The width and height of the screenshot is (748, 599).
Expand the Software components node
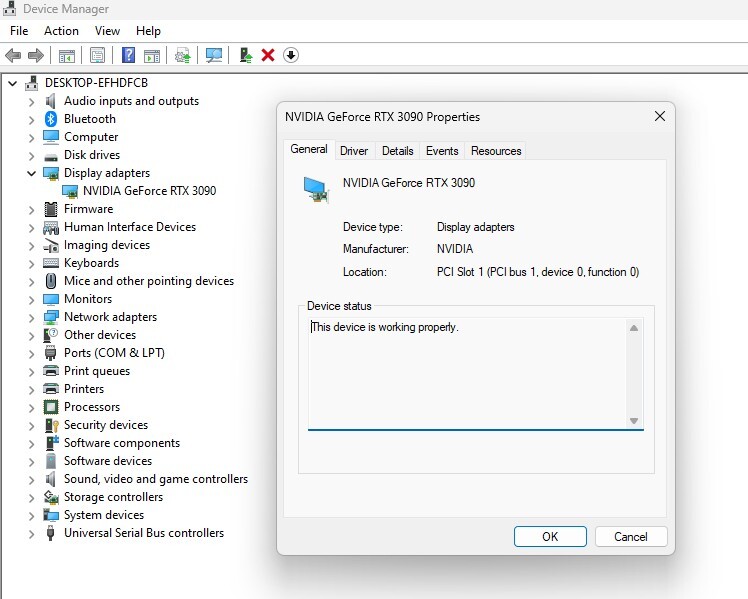point(31,444)
